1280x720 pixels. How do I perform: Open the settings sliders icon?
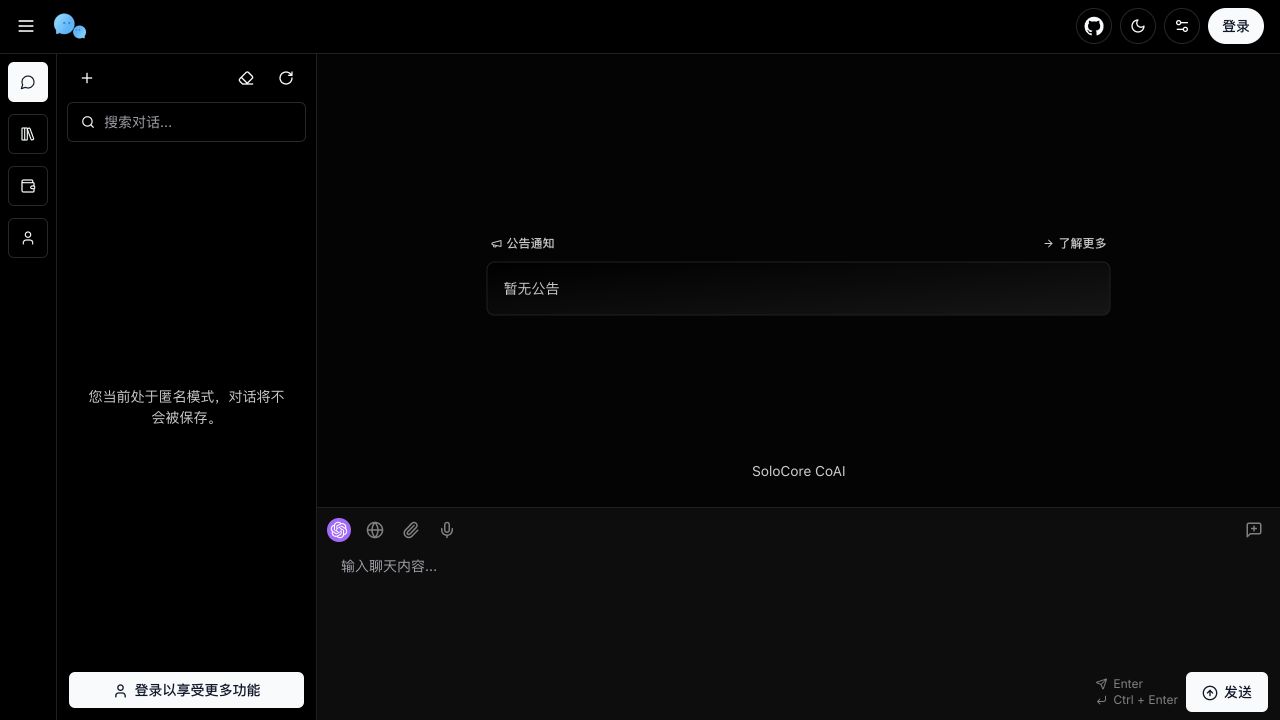[x=1182, y=26]
